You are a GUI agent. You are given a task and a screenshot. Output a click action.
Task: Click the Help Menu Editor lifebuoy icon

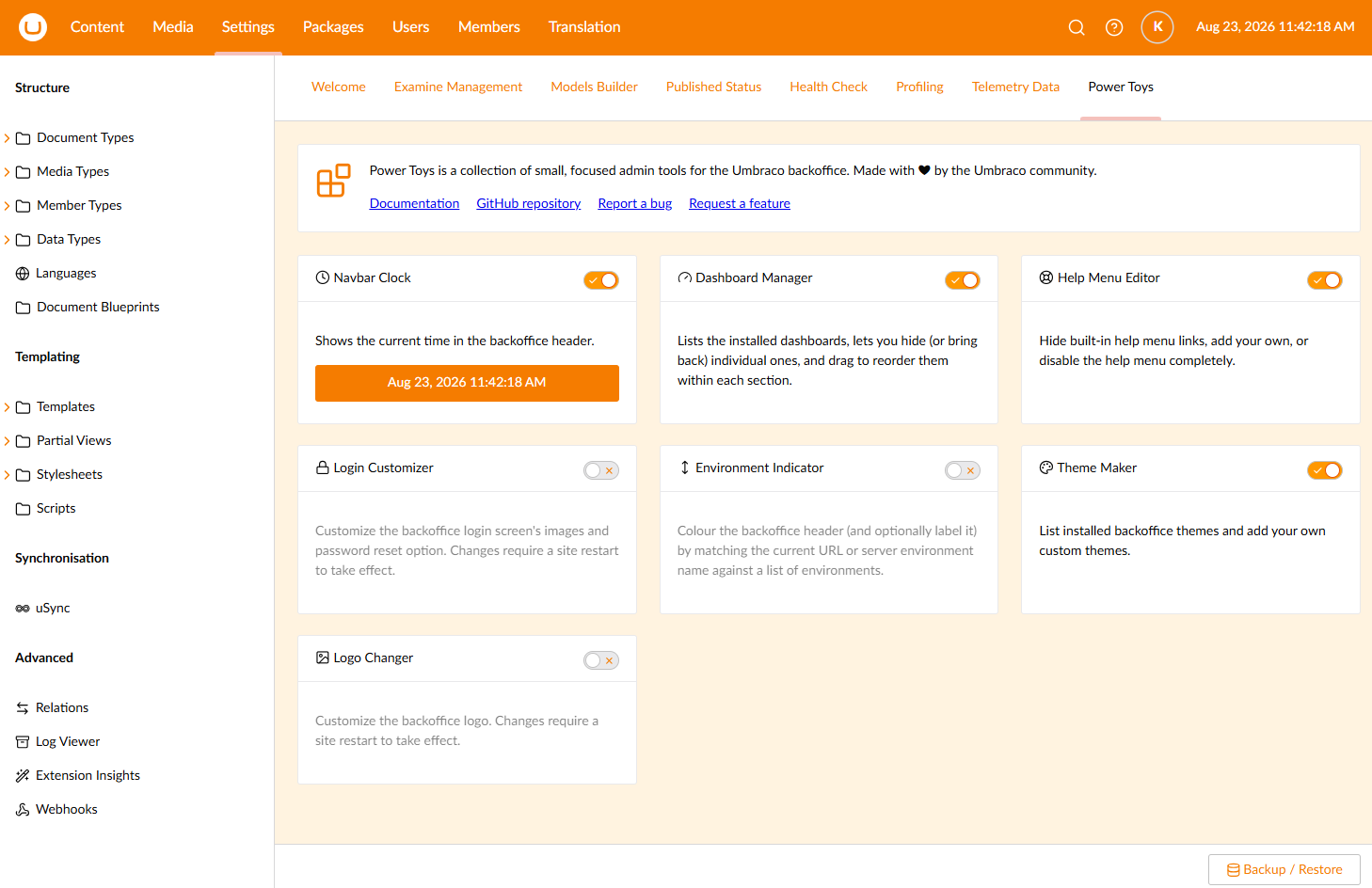(1046, 277)
